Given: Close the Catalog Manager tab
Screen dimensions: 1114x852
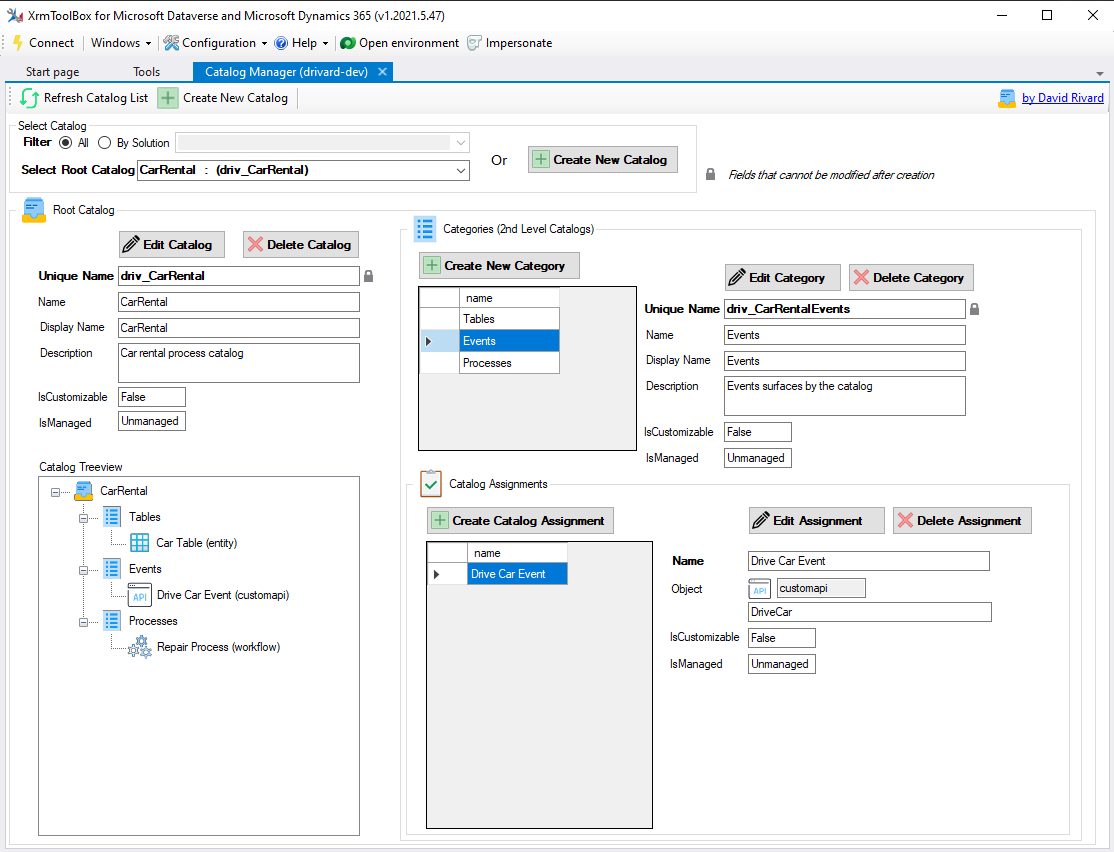Looking at the screenshot, I should click(x=382, y=72).
